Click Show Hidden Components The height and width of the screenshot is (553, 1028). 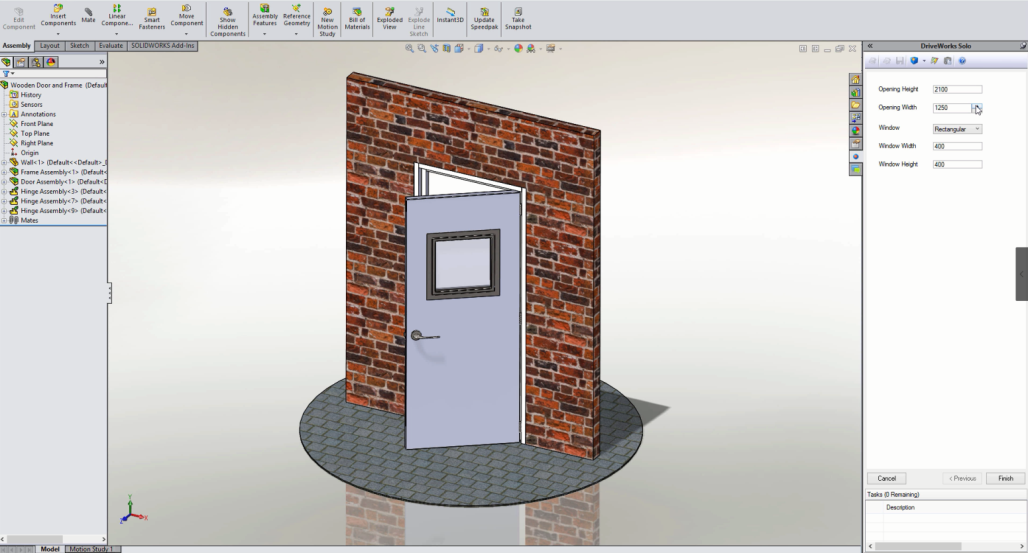[227, 18]
